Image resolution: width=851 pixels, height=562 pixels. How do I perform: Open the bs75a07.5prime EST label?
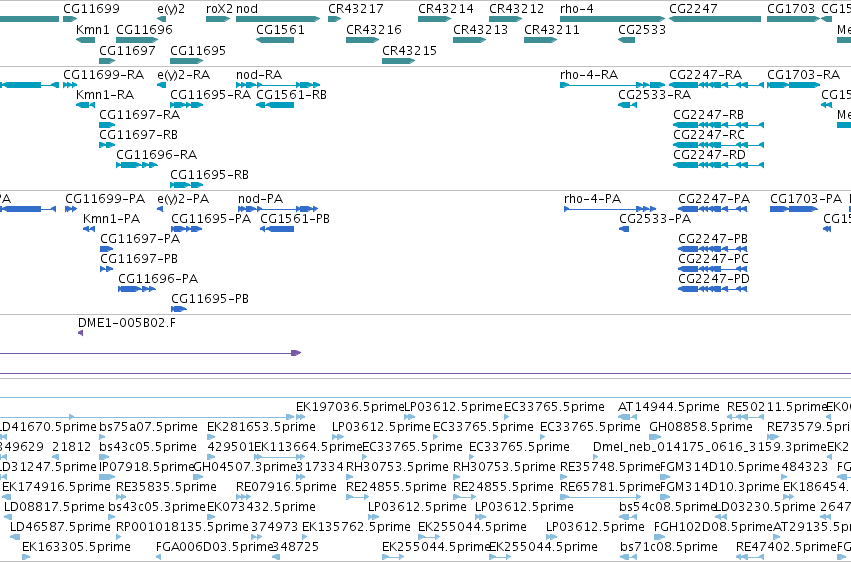[x=148, y=427]
